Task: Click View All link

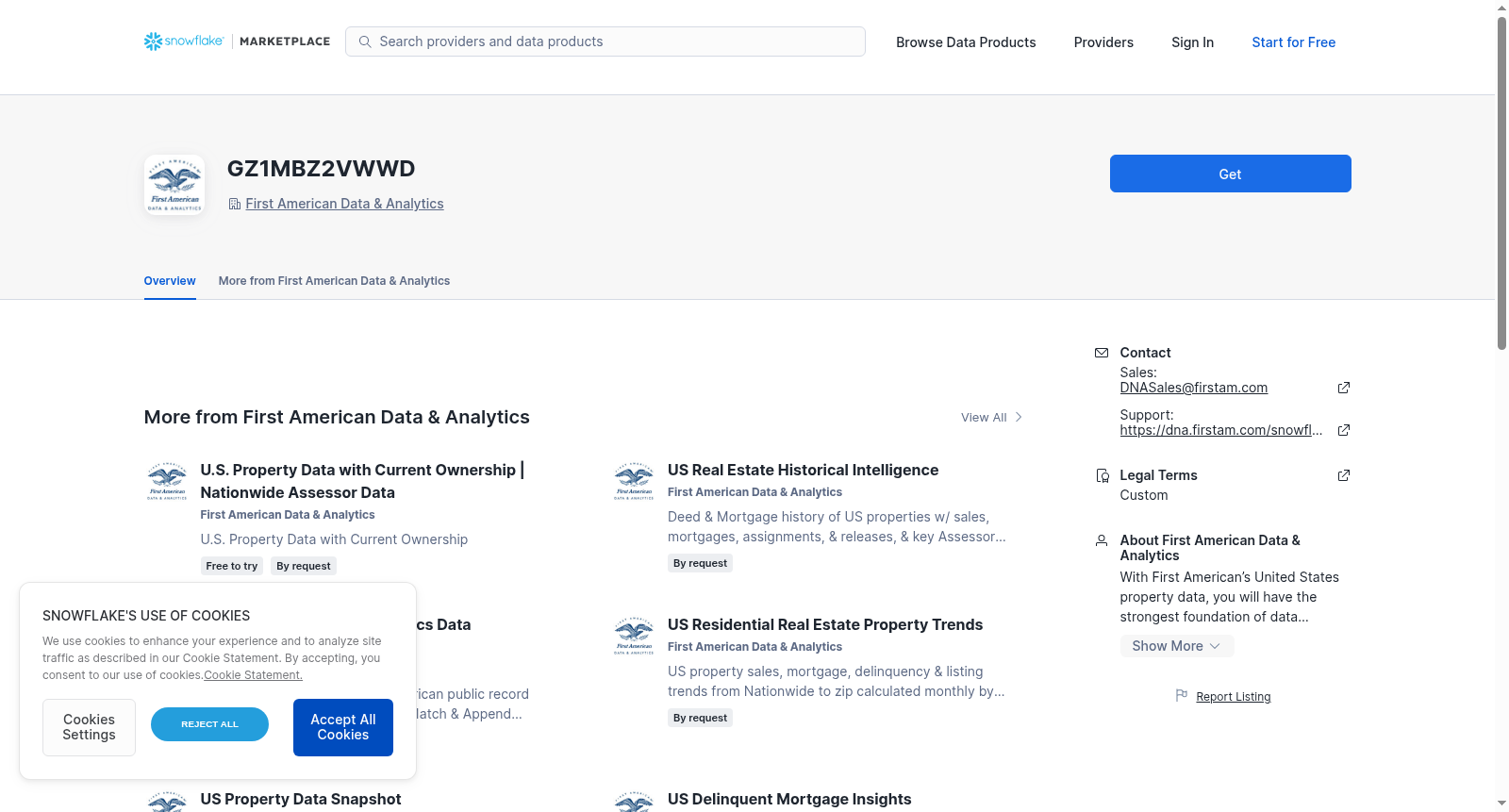Action: [984, 417]
